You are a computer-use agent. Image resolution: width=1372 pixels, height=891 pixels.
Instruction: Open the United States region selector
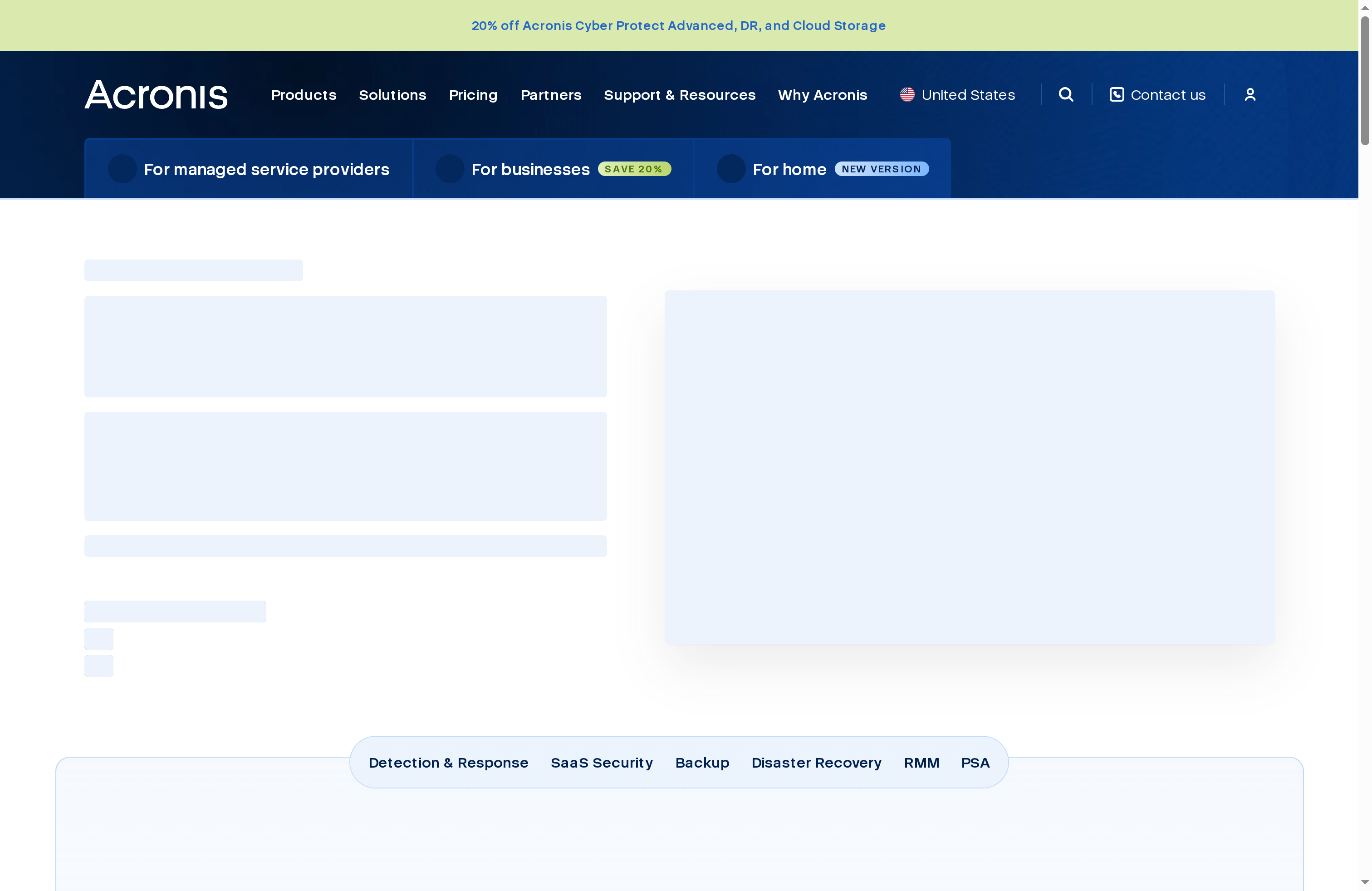click(x=967, y=94)
